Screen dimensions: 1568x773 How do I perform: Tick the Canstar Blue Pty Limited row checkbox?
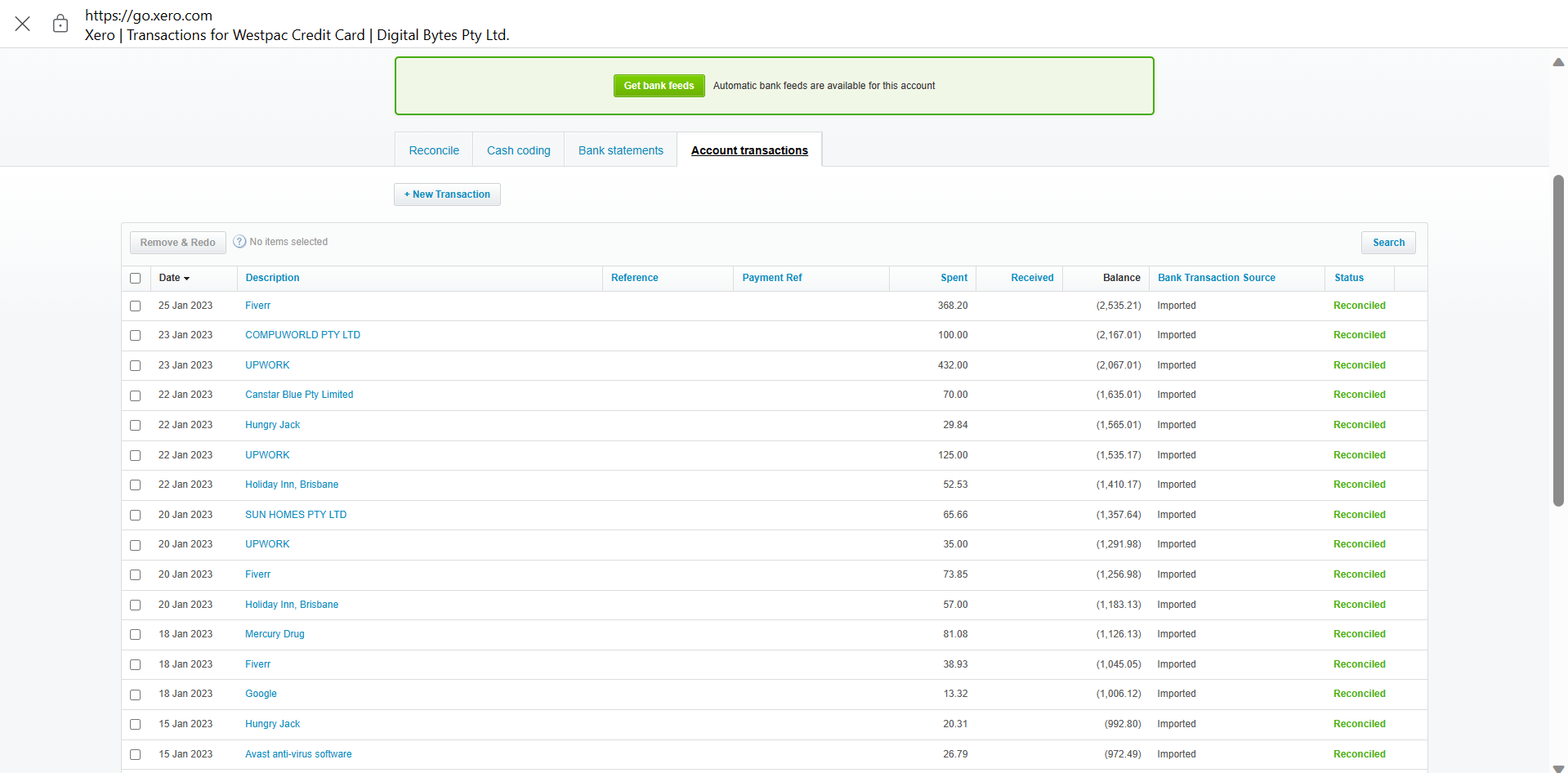[136, 395]
